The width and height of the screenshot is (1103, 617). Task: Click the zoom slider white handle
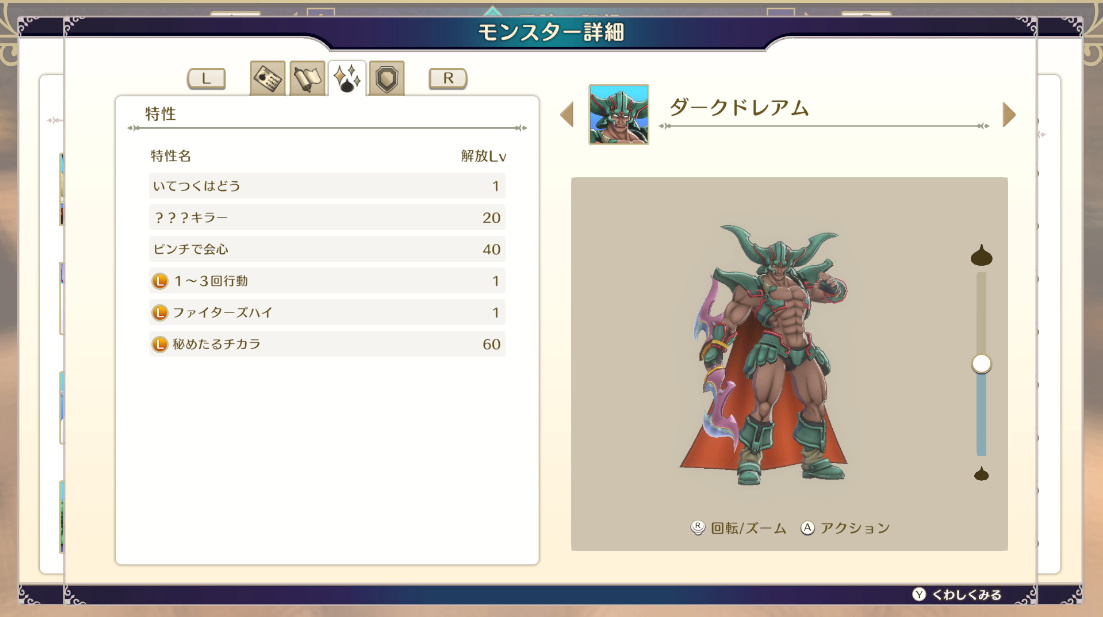[x=981, y=364]
